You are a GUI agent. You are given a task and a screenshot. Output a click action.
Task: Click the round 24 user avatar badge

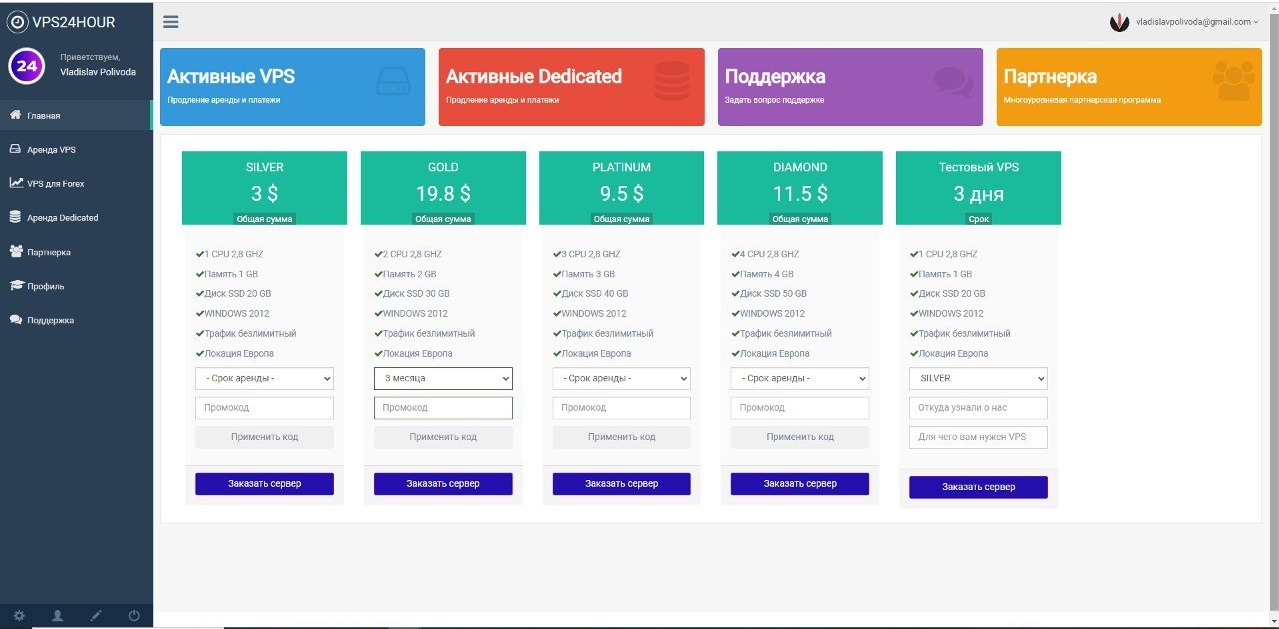[26, 66]
